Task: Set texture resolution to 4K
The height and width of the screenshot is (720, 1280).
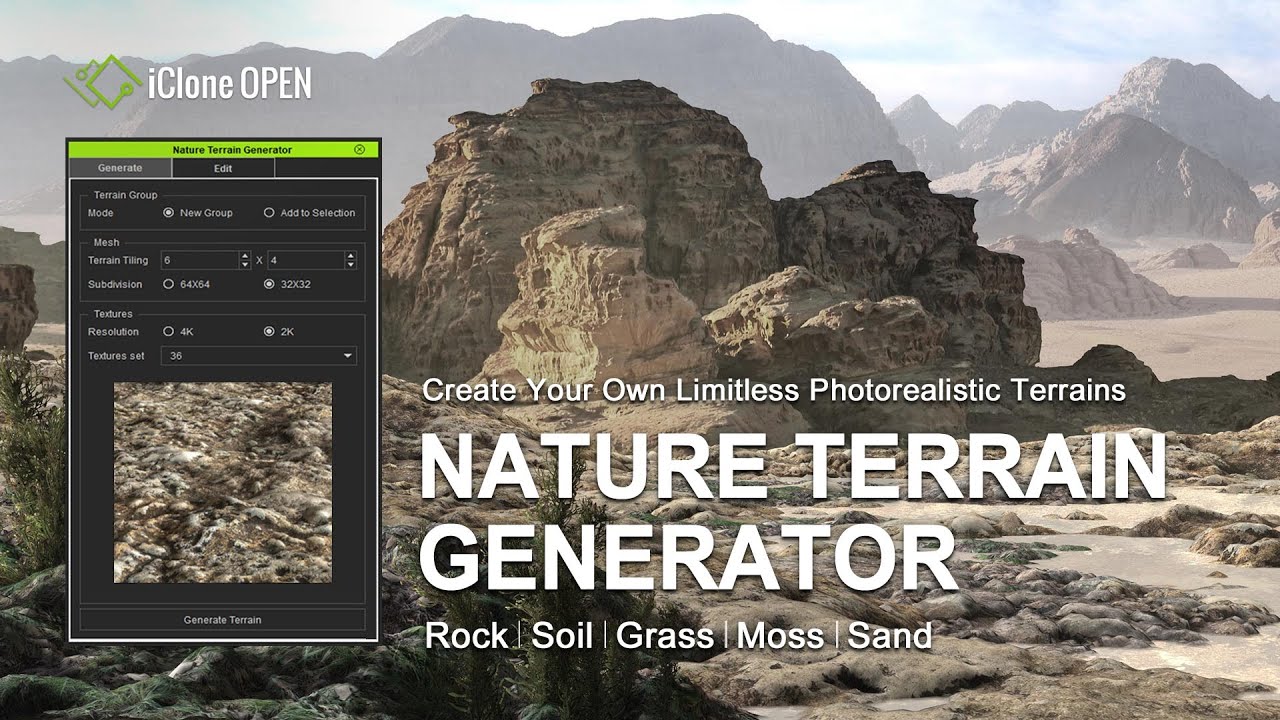Action: click(x=168, y=331)
